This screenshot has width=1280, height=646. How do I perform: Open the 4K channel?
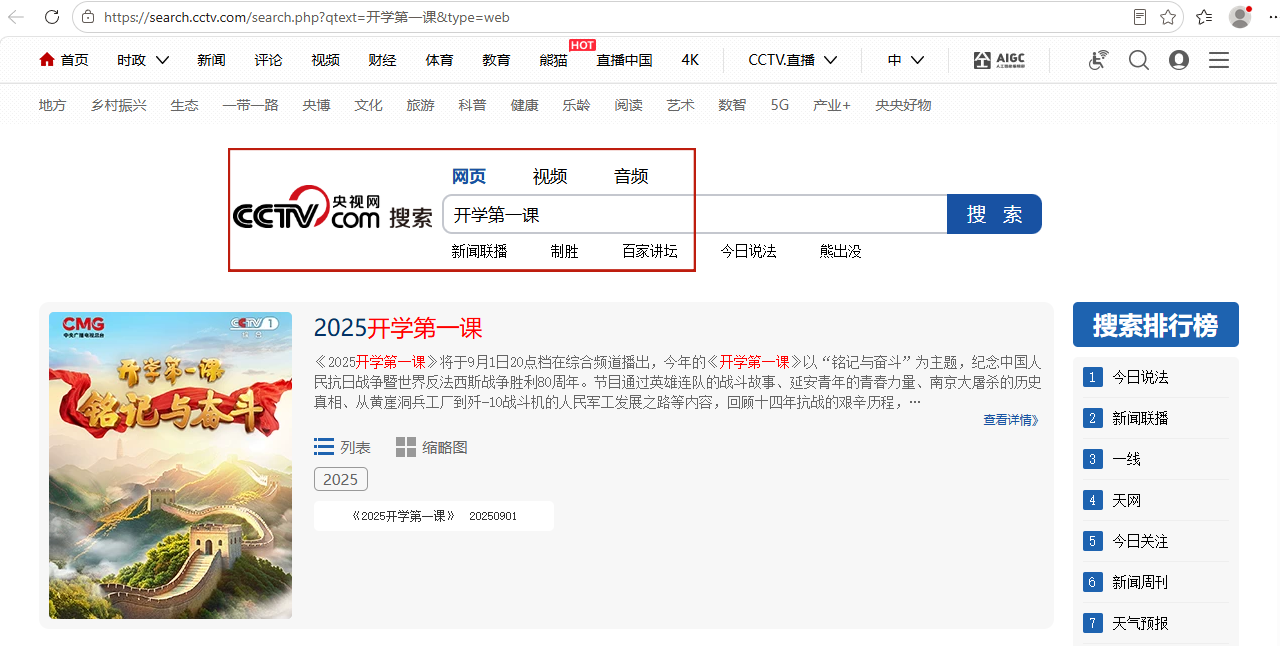(x=690, y=60)
